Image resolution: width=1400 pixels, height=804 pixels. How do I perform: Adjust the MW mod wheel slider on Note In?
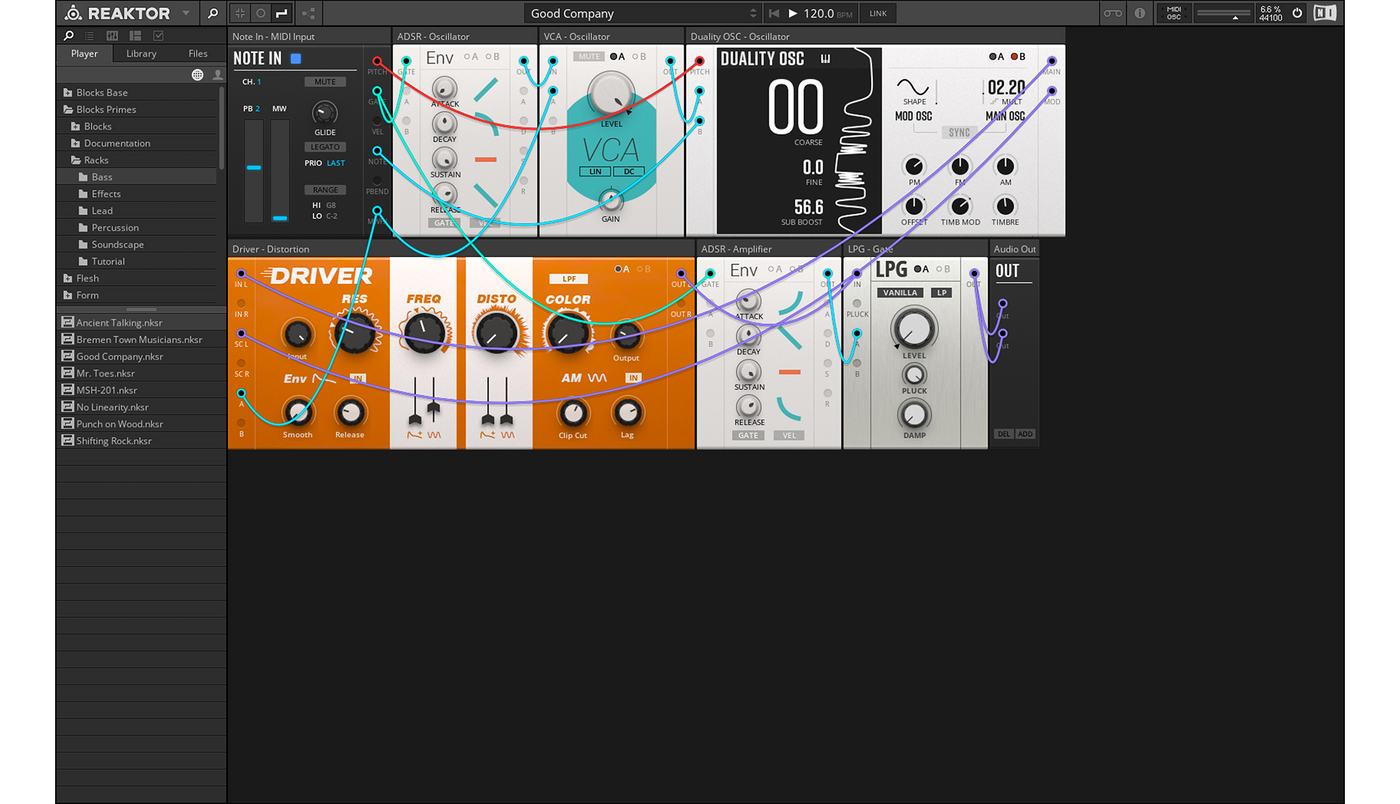pos(280,170)
